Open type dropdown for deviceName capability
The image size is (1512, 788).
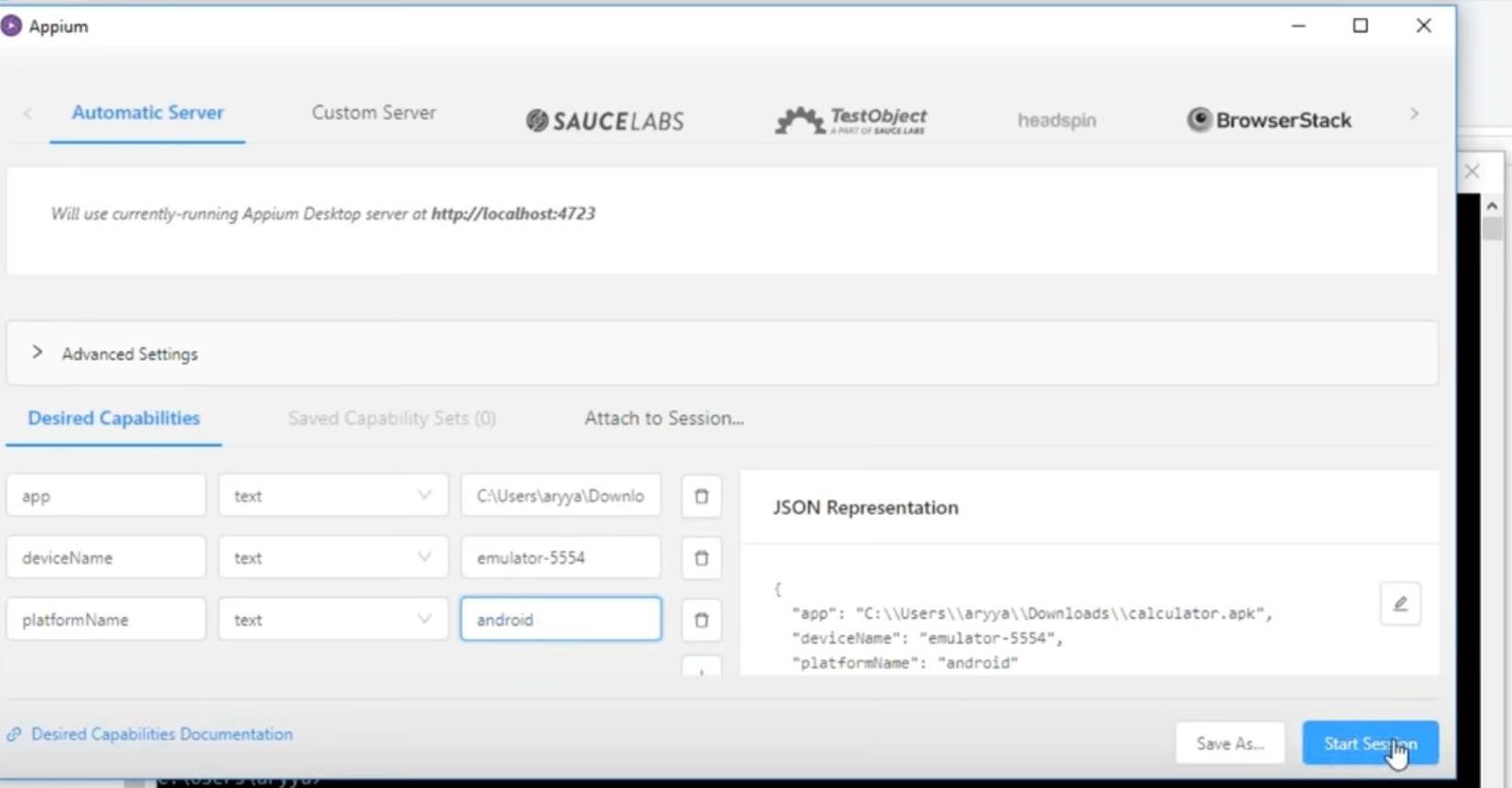click(333, 557)
